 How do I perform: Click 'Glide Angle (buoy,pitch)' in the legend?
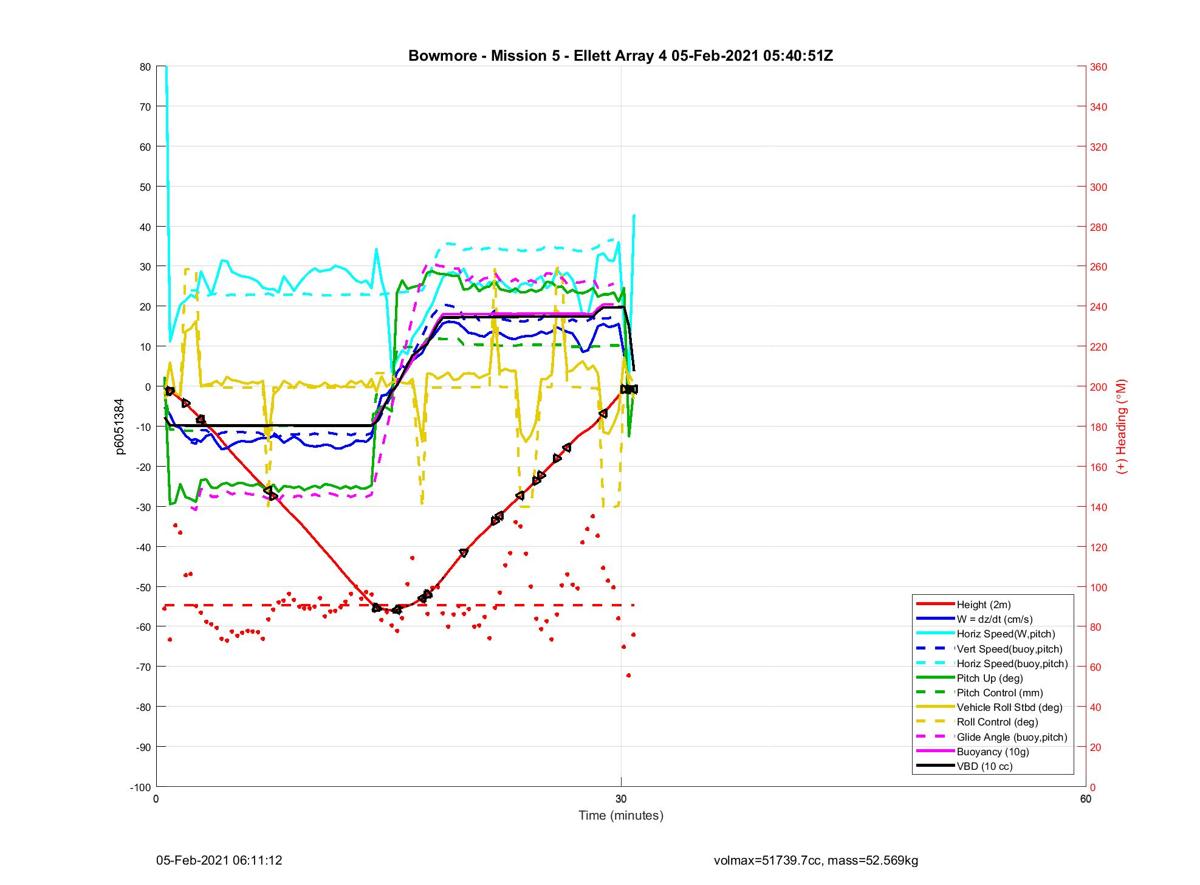(1012, 737)
